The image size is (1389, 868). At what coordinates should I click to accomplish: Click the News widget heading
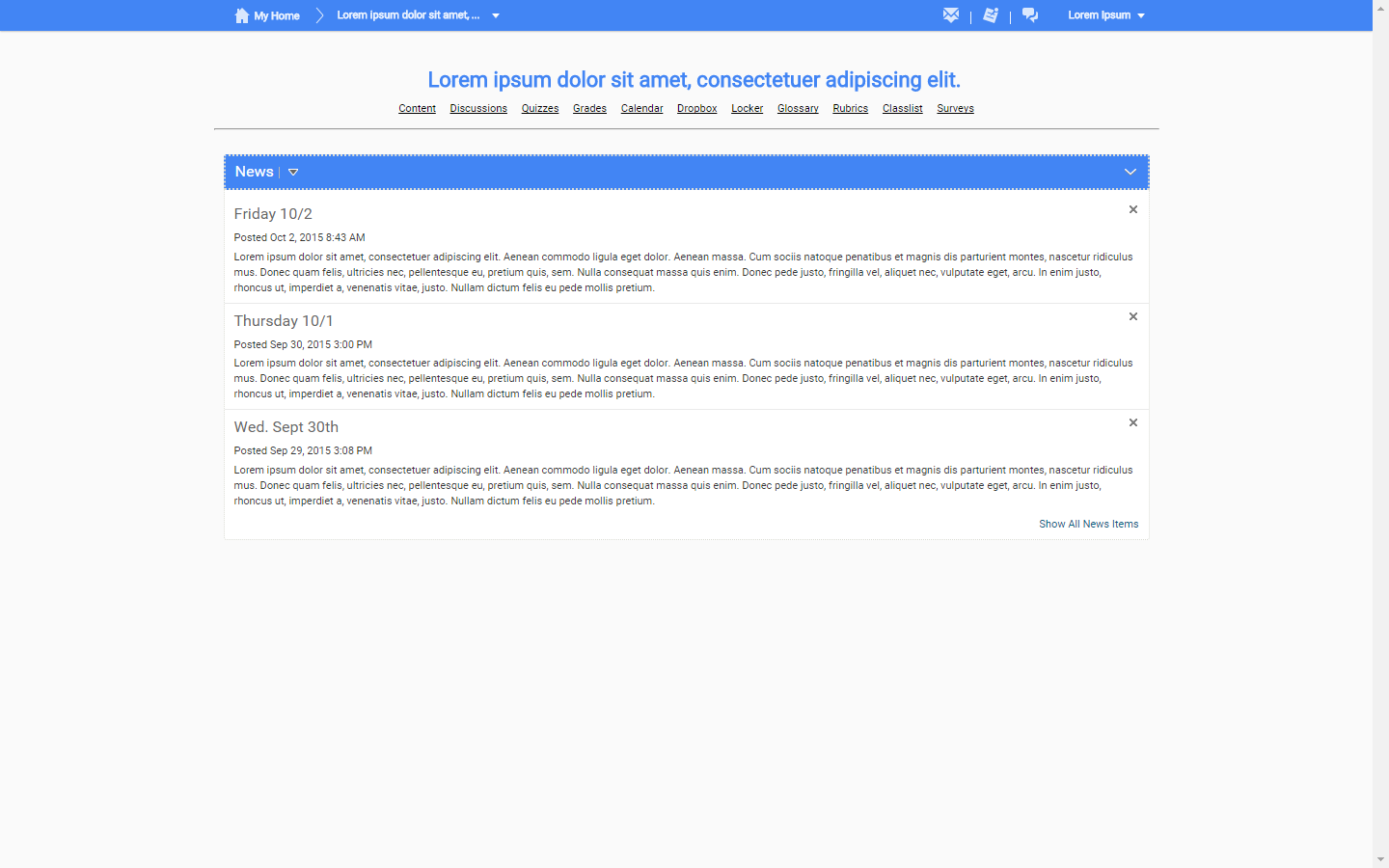[254, 172]
